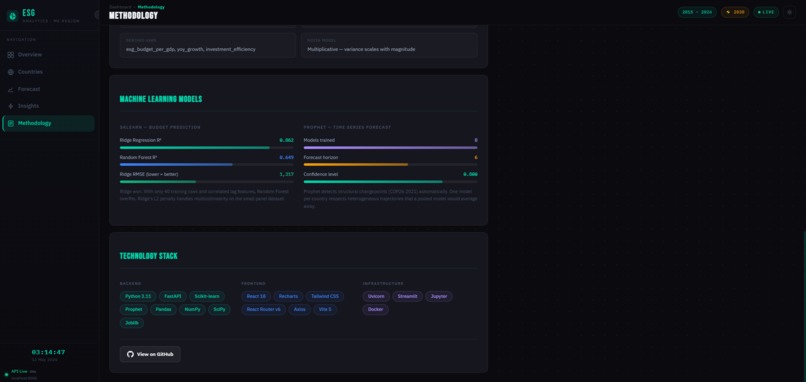Click the Recharts tag
Screen dimensions: 806x382
tap(288, 296)
